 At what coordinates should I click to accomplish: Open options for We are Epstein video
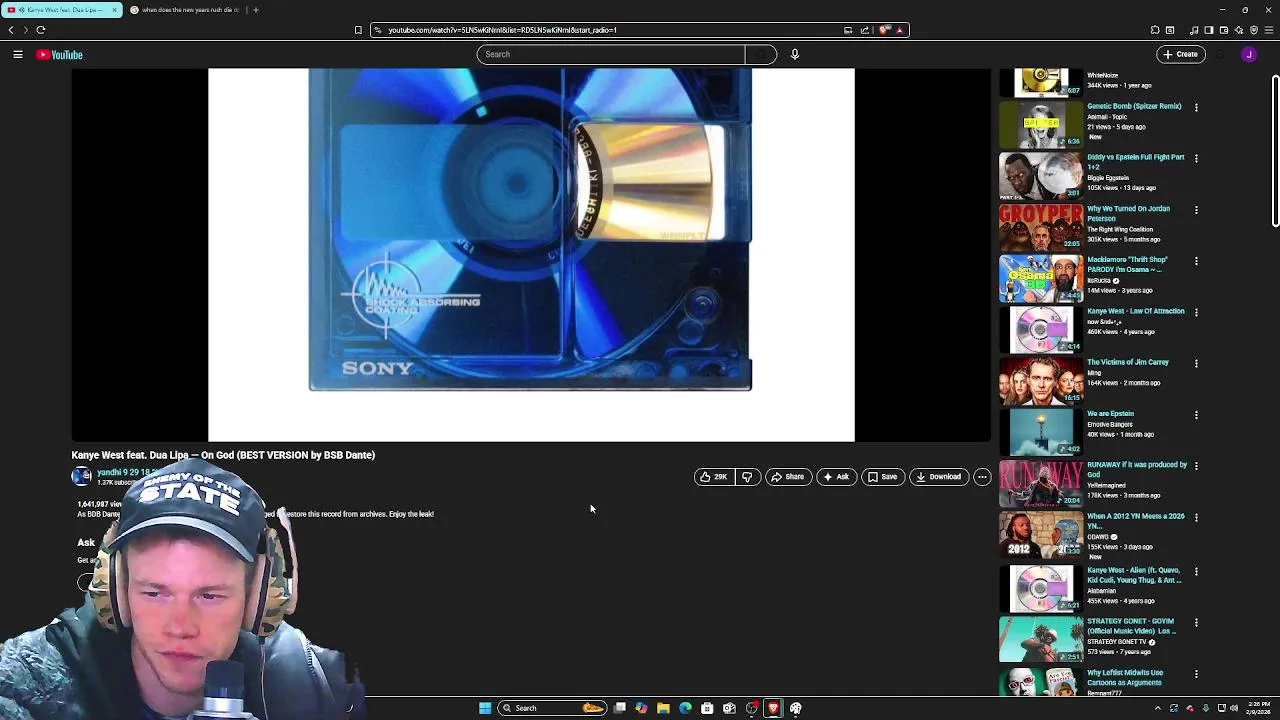[x=1196, y=414]
